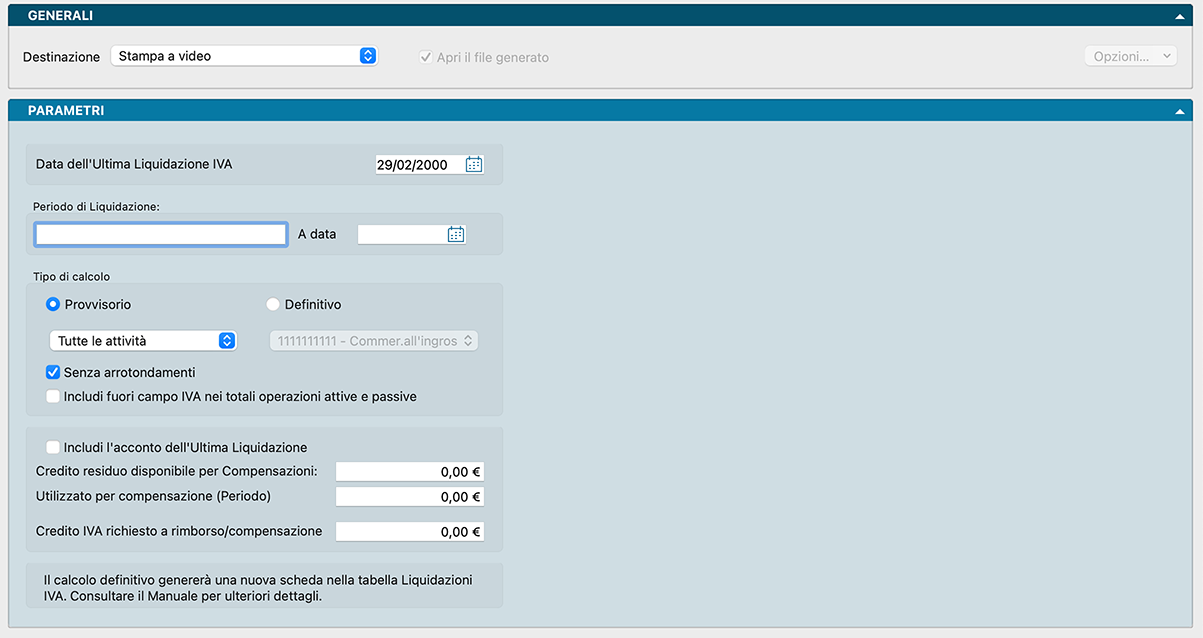The image size is (1203, 638).
Task: Click the 29/02/2000 date field
Action: (x=419, y=165)
